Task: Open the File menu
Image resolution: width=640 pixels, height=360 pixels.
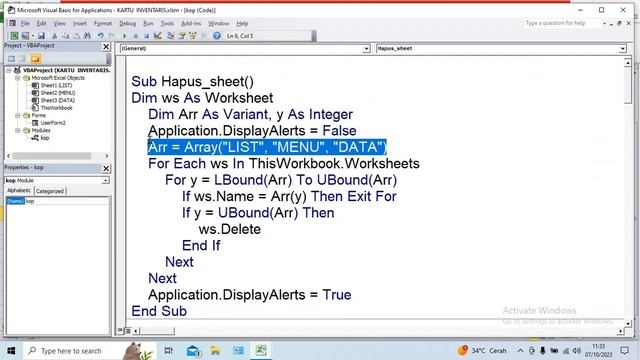Action: click(25, 24)
